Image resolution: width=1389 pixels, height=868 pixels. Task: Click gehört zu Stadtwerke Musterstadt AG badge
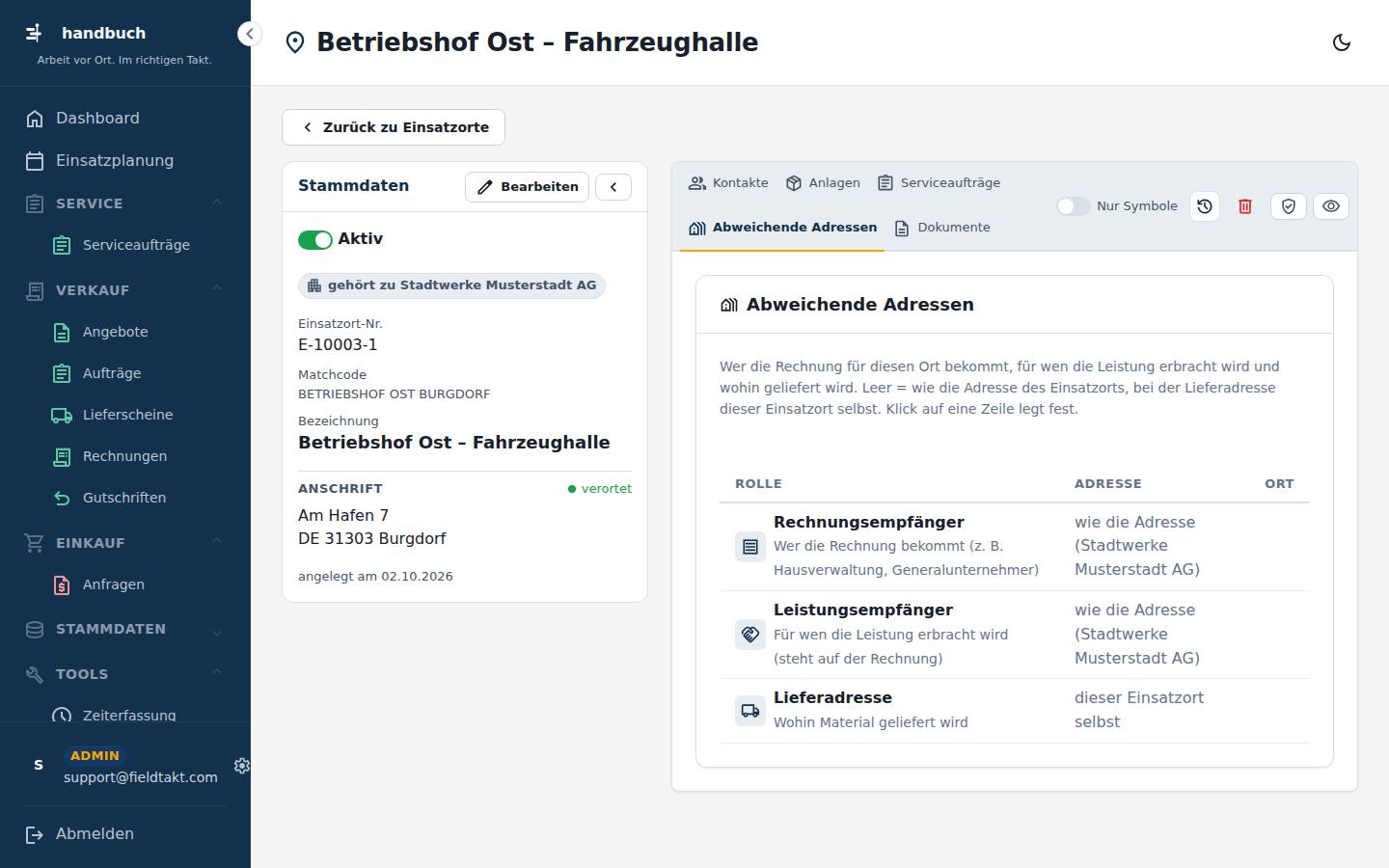[451, 285]
